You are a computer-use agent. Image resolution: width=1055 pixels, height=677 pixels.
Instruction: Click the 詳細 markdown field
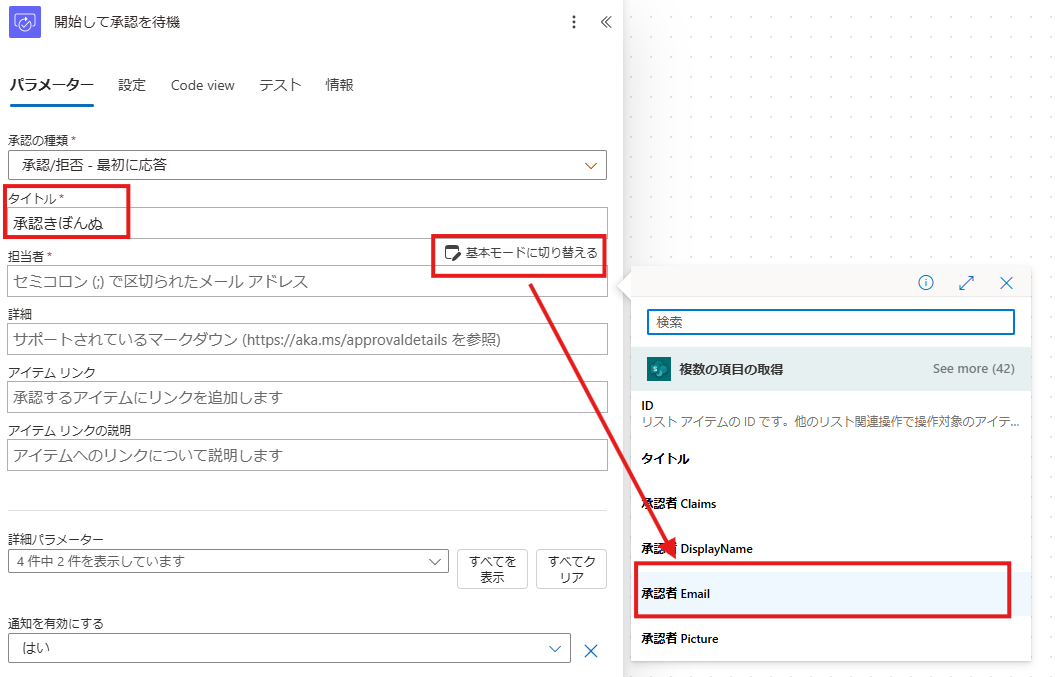pos(307,339)
